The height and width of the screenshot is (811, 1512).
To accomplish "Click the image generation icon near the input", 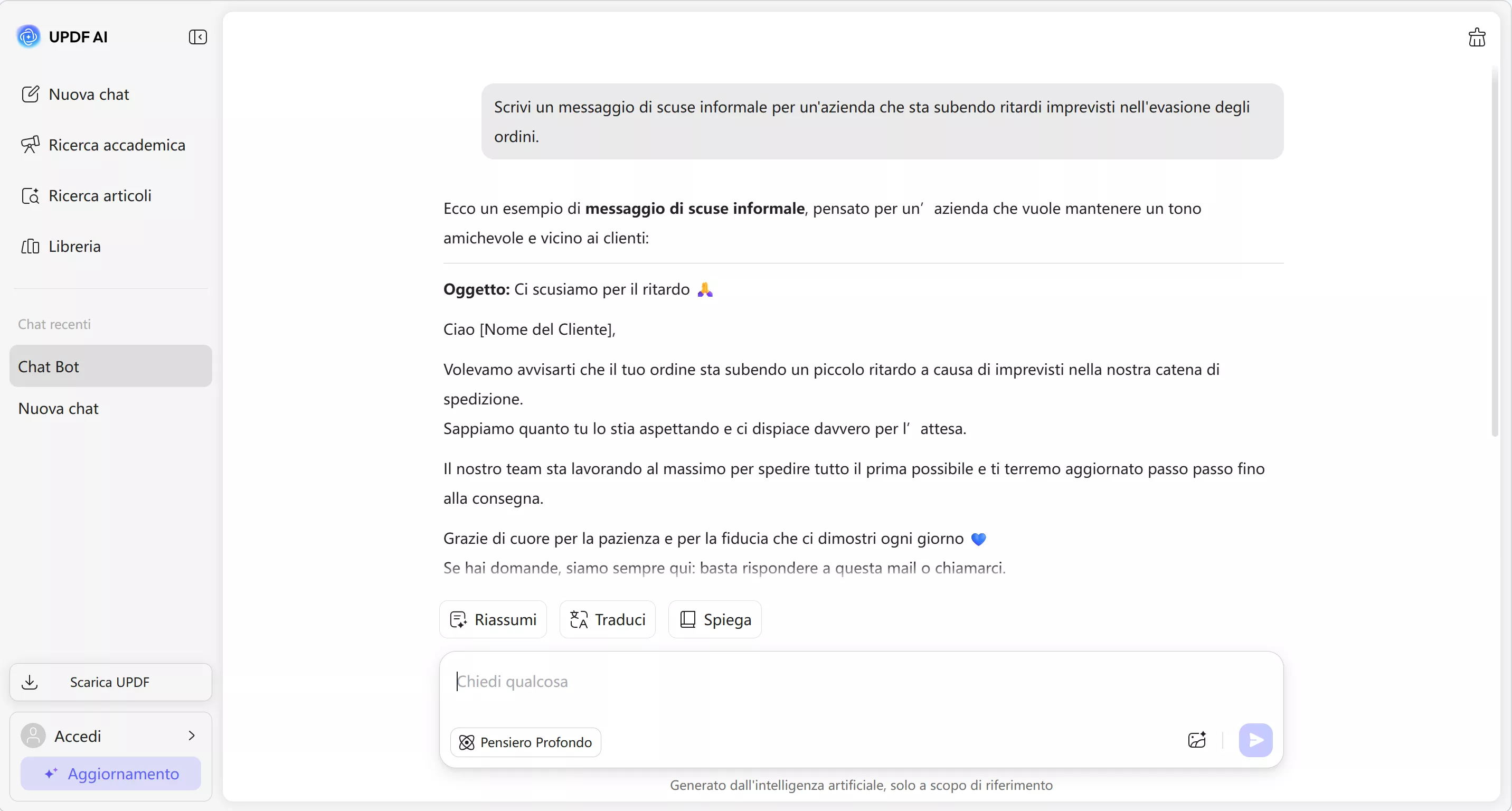I will click(x=1196, y=740).
